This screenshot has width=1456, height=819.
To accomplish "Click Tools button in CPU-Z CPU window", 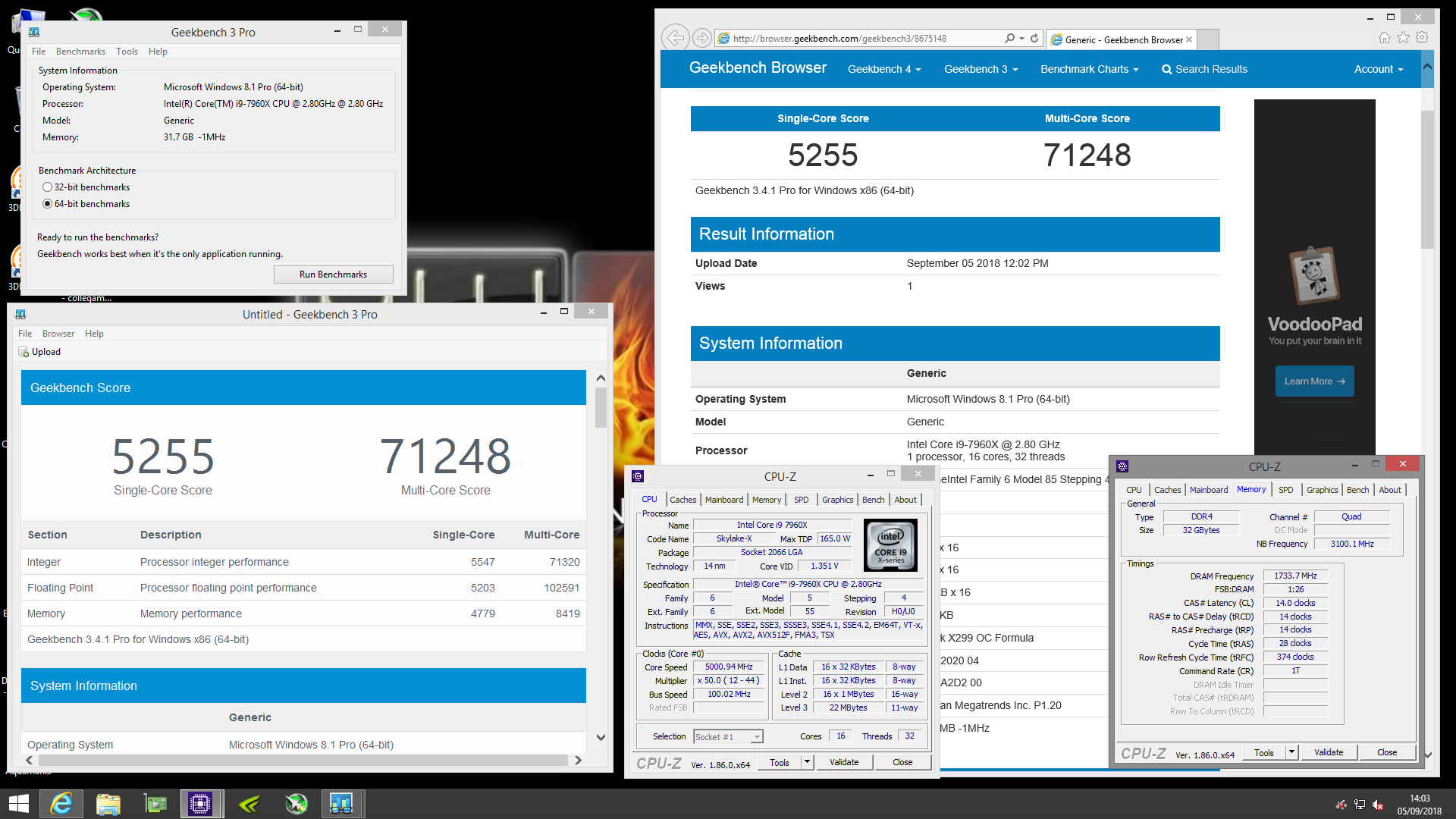I will 780,762.
